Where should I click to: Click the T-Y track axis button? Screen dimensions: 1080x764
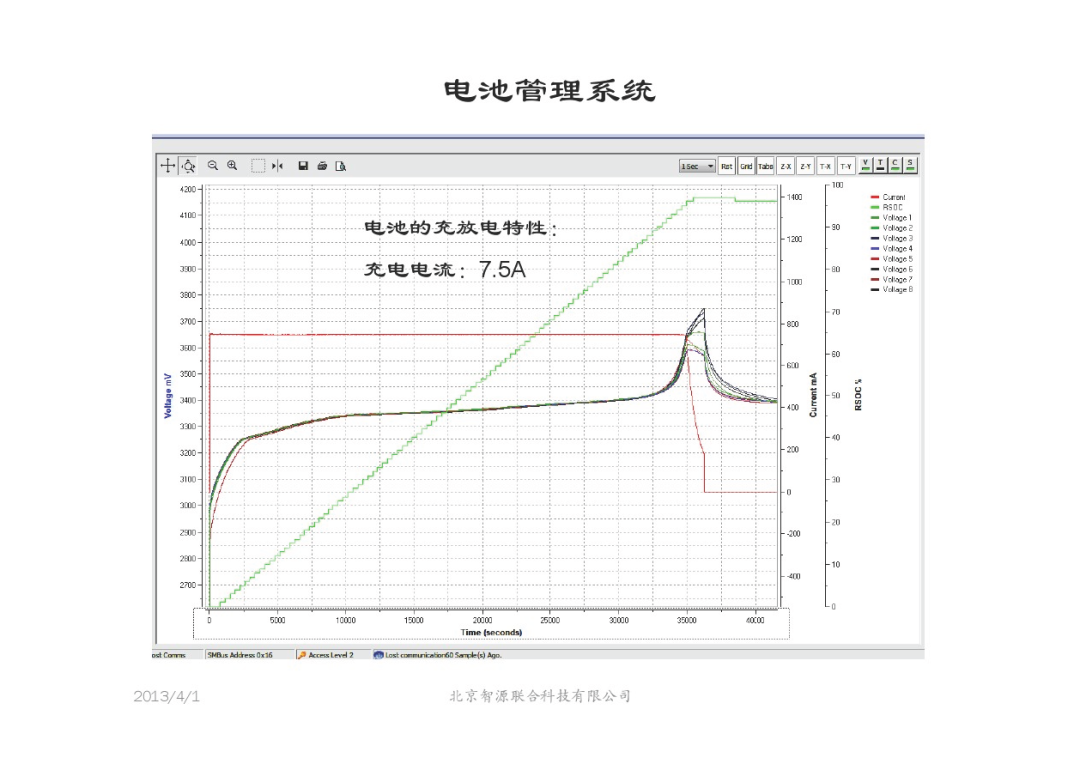[x=846, y=166]
